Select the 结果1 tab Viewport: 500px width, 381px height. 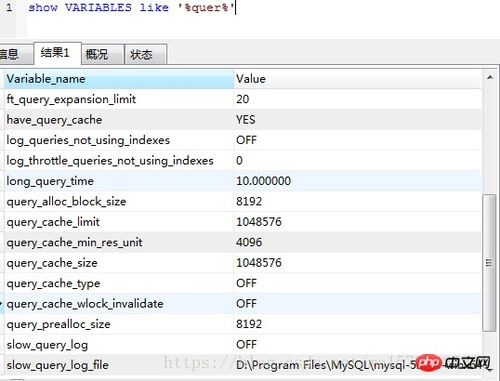pos(58,53)
